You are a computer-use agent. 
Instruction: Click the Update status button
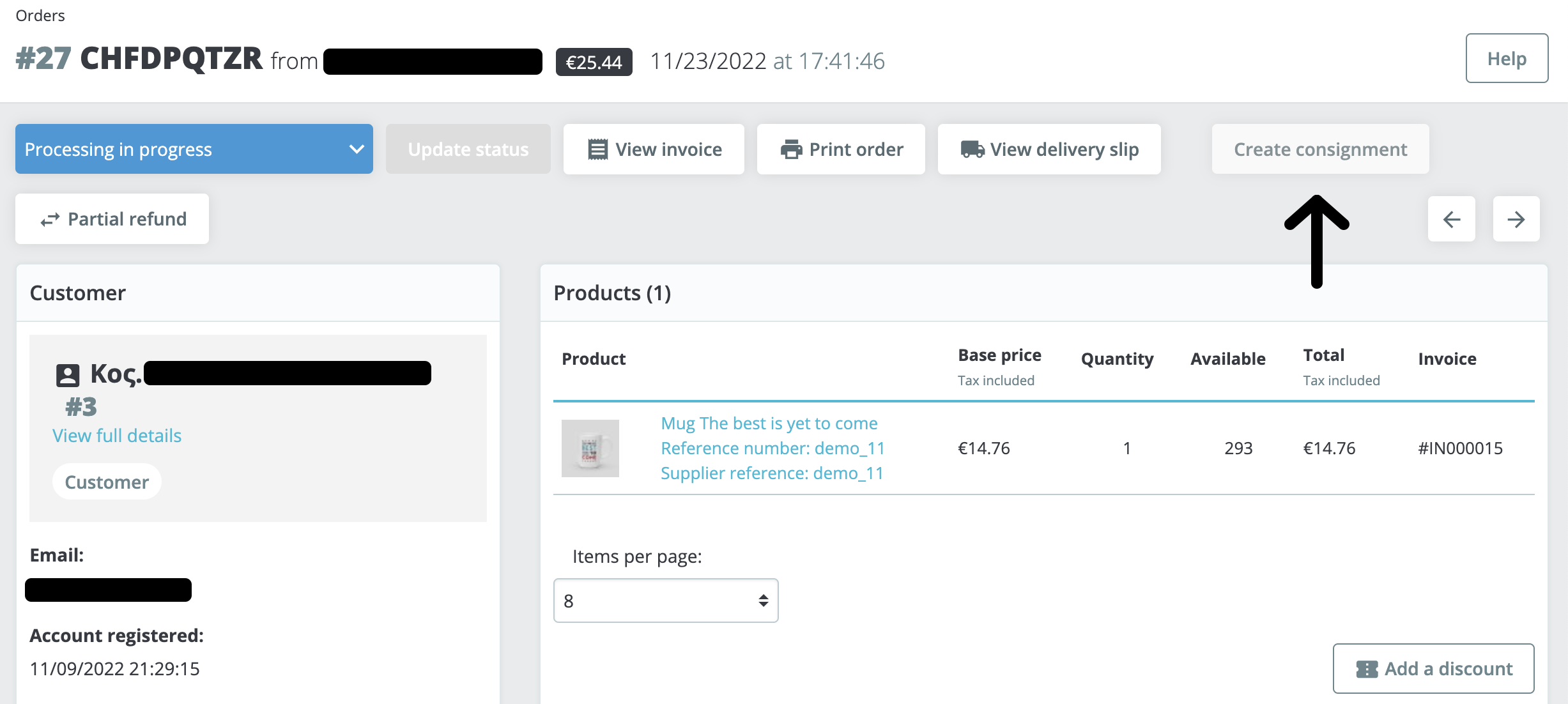[468, 149]
